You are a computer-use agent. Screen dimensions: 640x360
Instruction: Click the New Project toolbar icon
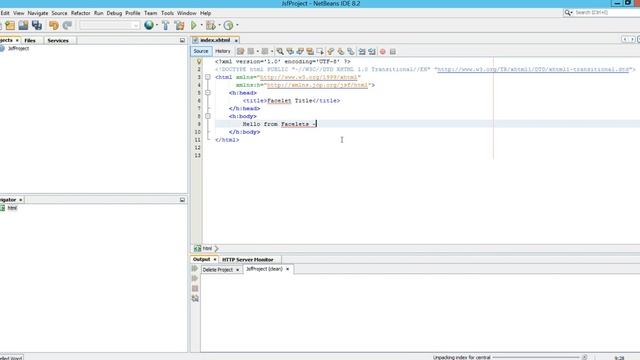[x=10, y=25]
